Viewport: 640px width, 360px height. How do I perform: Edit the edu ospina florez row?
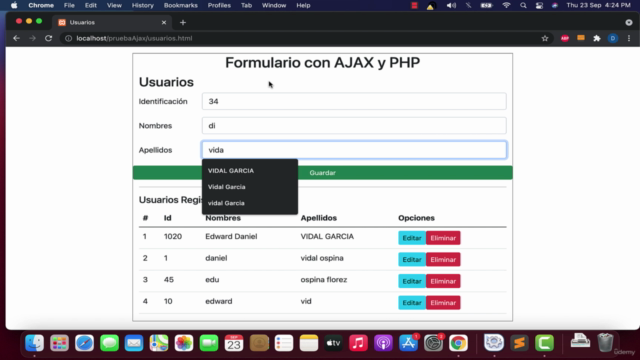click(x=412, y=281)
